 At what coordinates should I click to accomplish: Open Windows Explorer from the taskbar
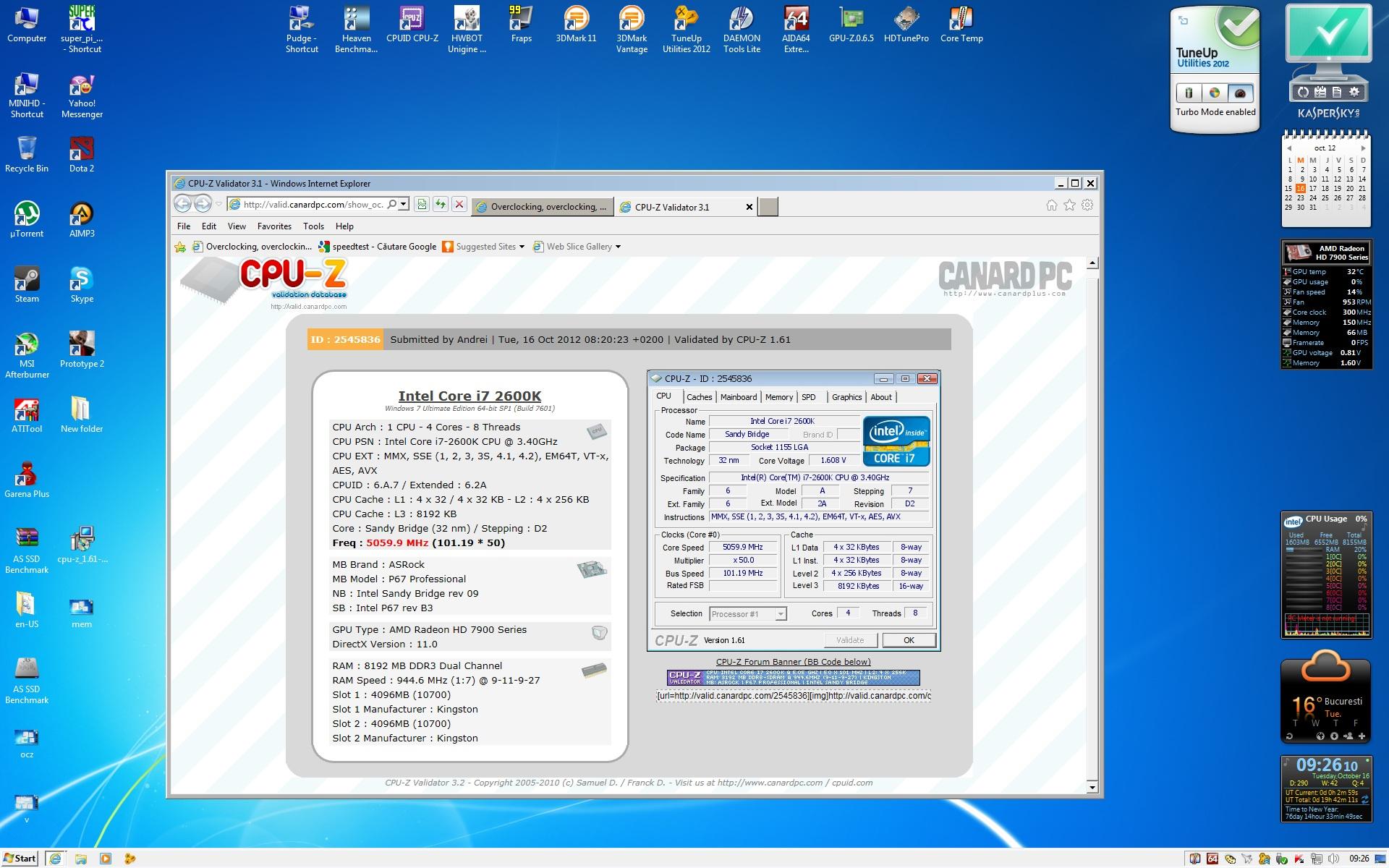point(81,859)
